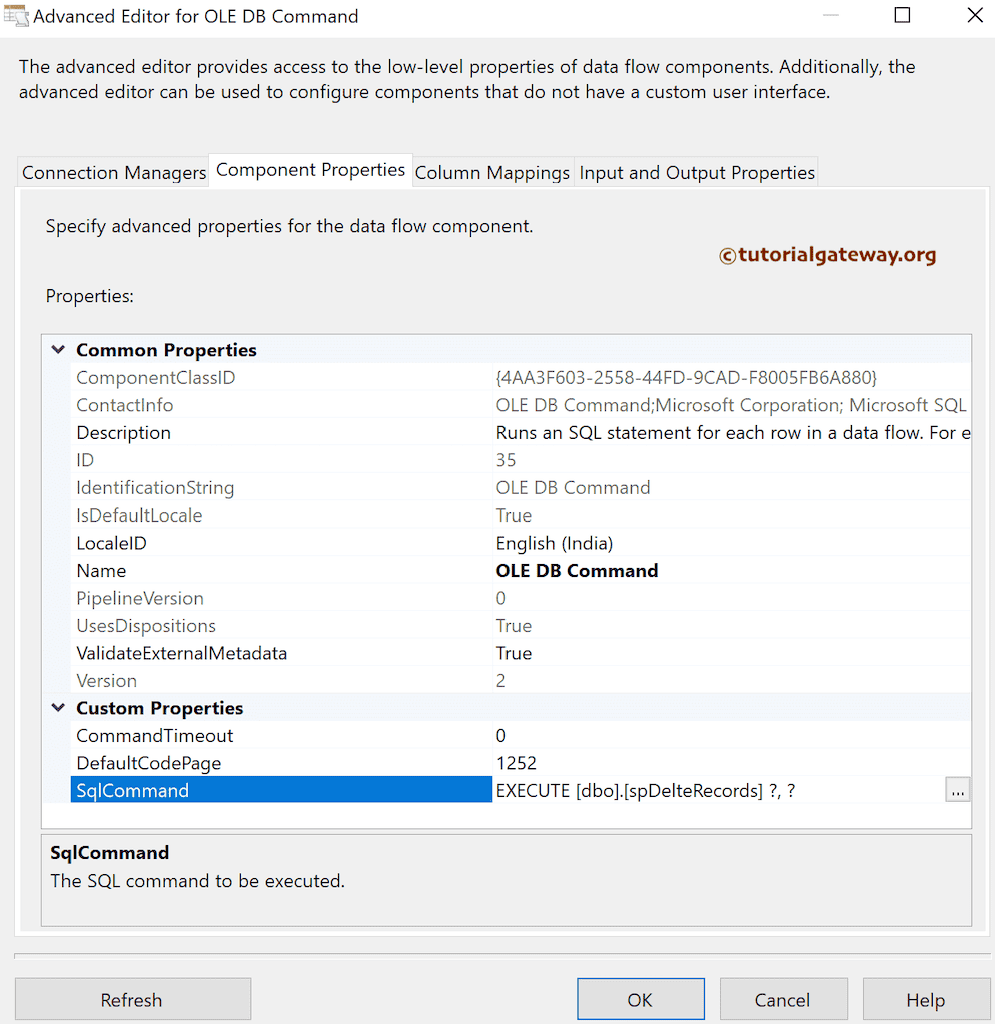This screenshot has width=995, height=1024.
Task: Dismiss the dialog via Cancel
Action: tap(783, 999)
